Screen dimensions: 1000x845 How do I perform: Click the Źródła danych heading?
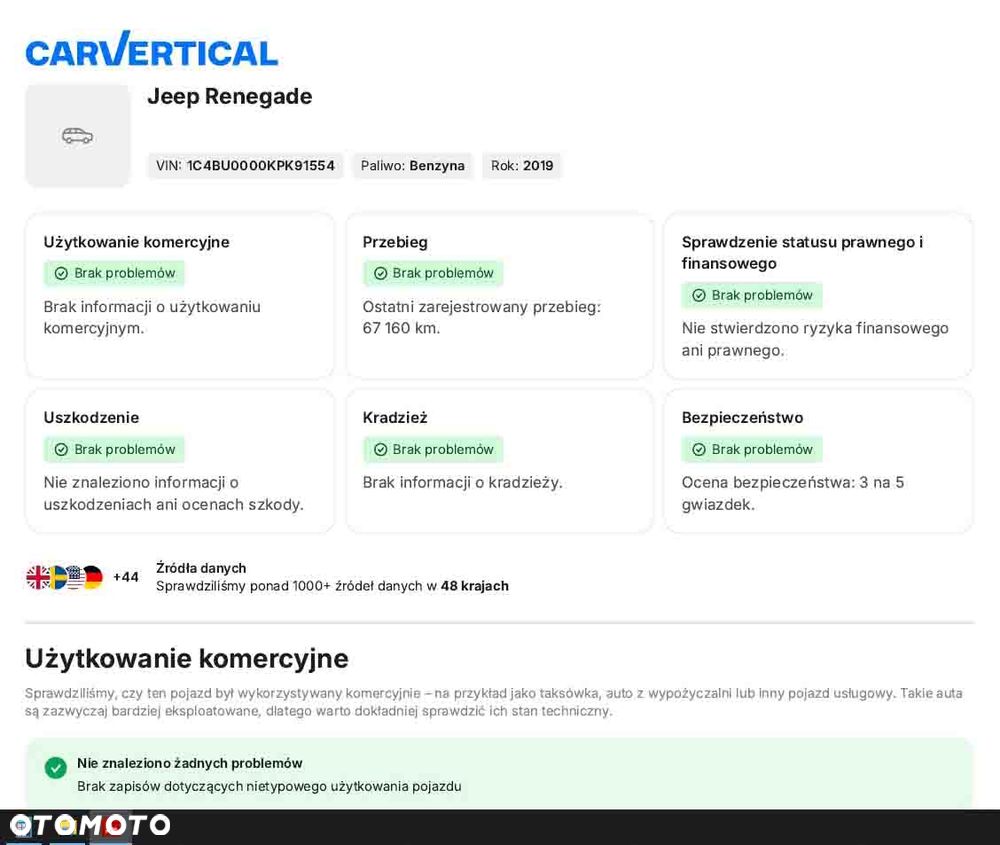pos(201,568)
